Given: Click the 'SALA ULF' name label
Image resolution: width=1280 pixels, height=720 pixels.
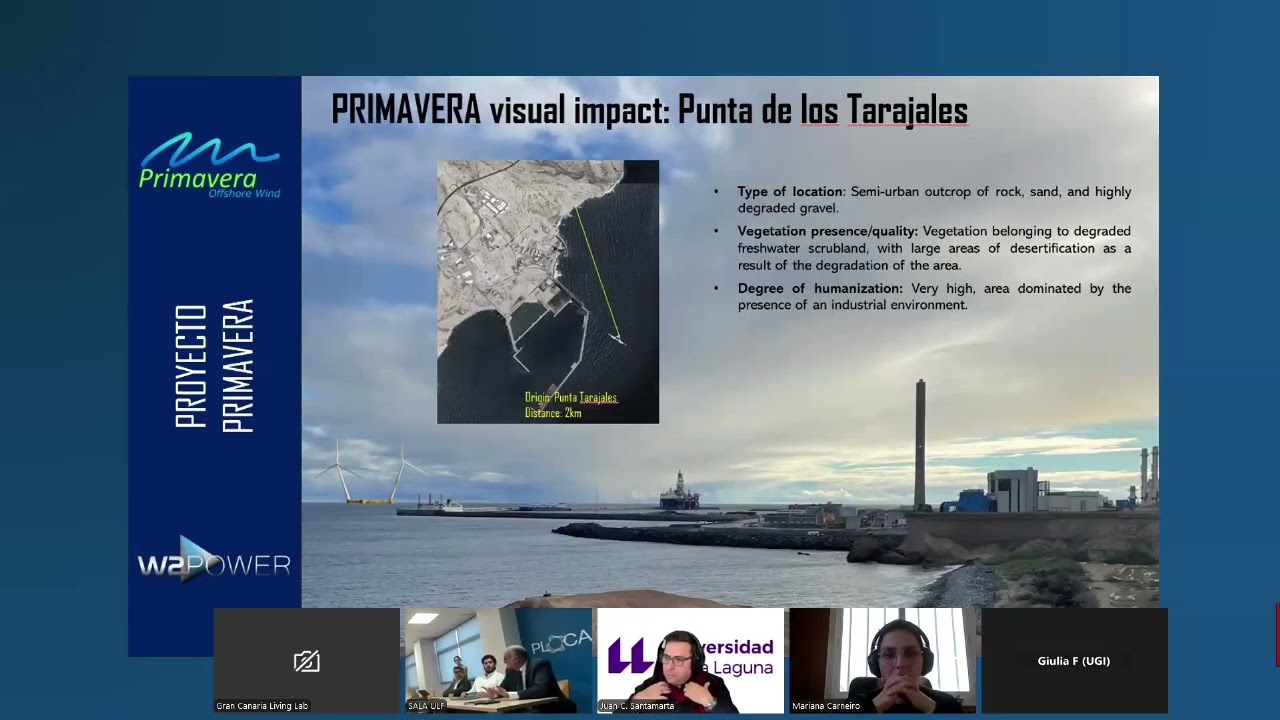Looking at the screenshot, I should click(426, 706).
